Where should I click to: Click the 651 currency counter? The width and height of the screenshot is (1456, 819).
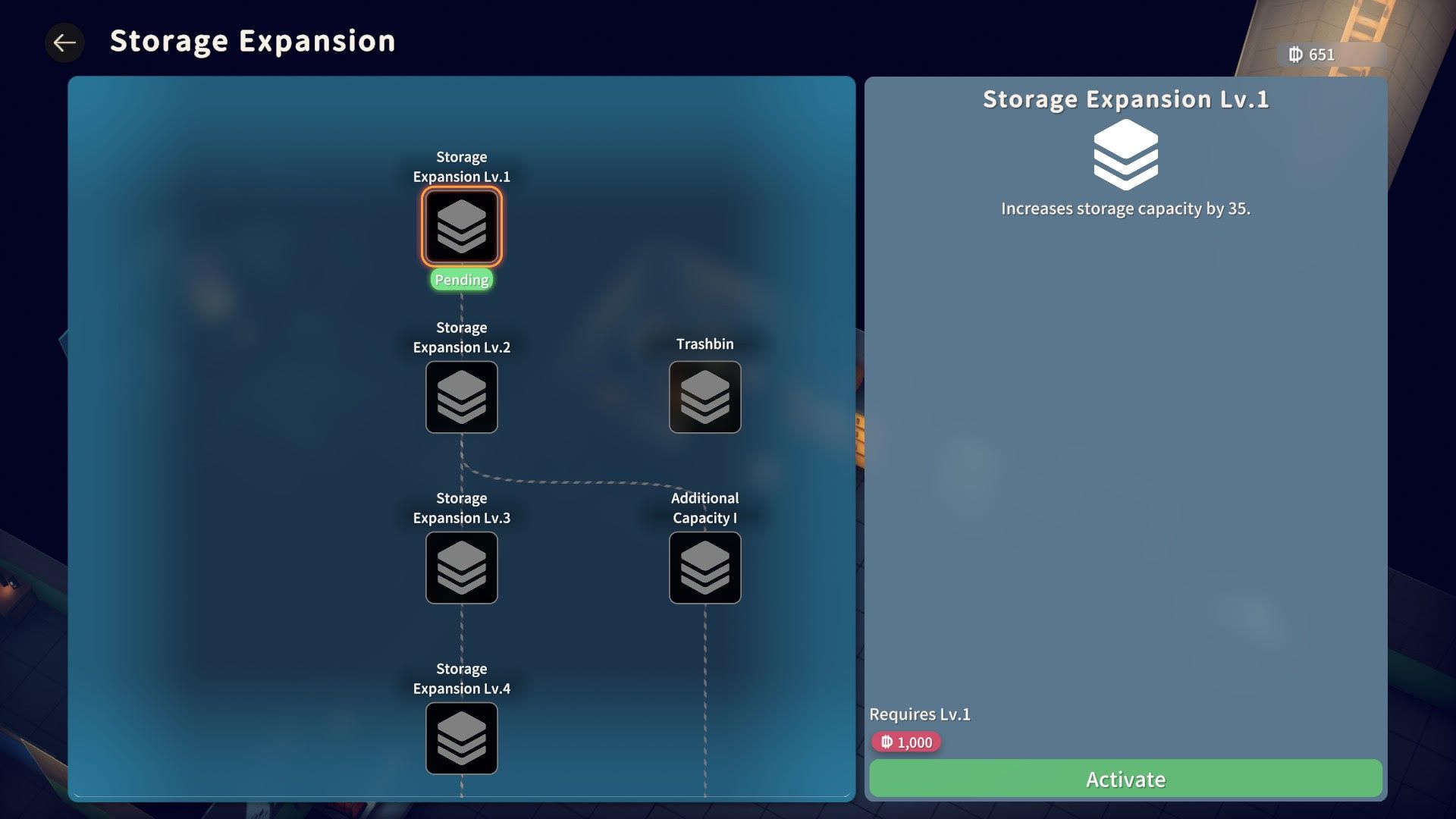[1312, 55]
